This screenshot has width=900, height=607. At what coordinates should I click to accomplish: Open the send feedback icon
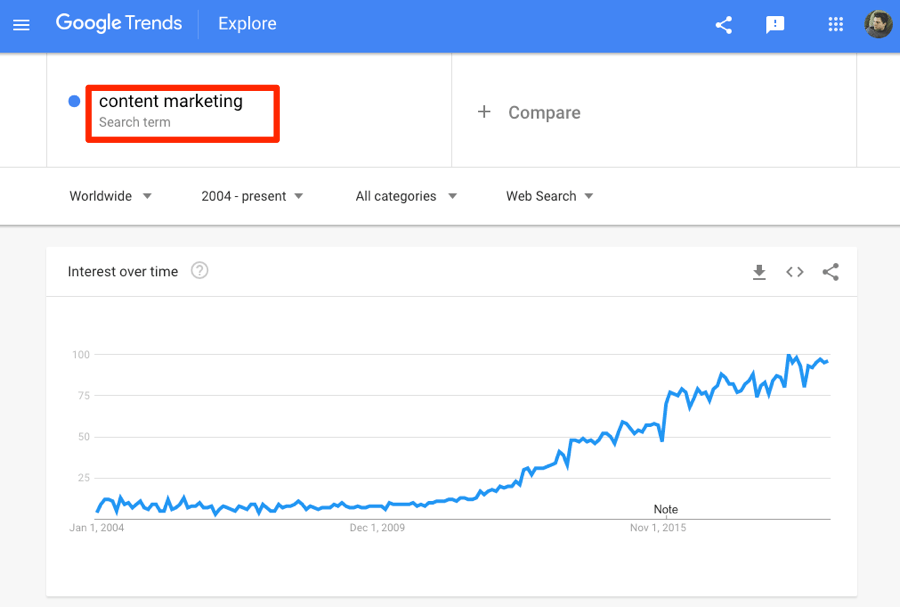tap(775, 25)
